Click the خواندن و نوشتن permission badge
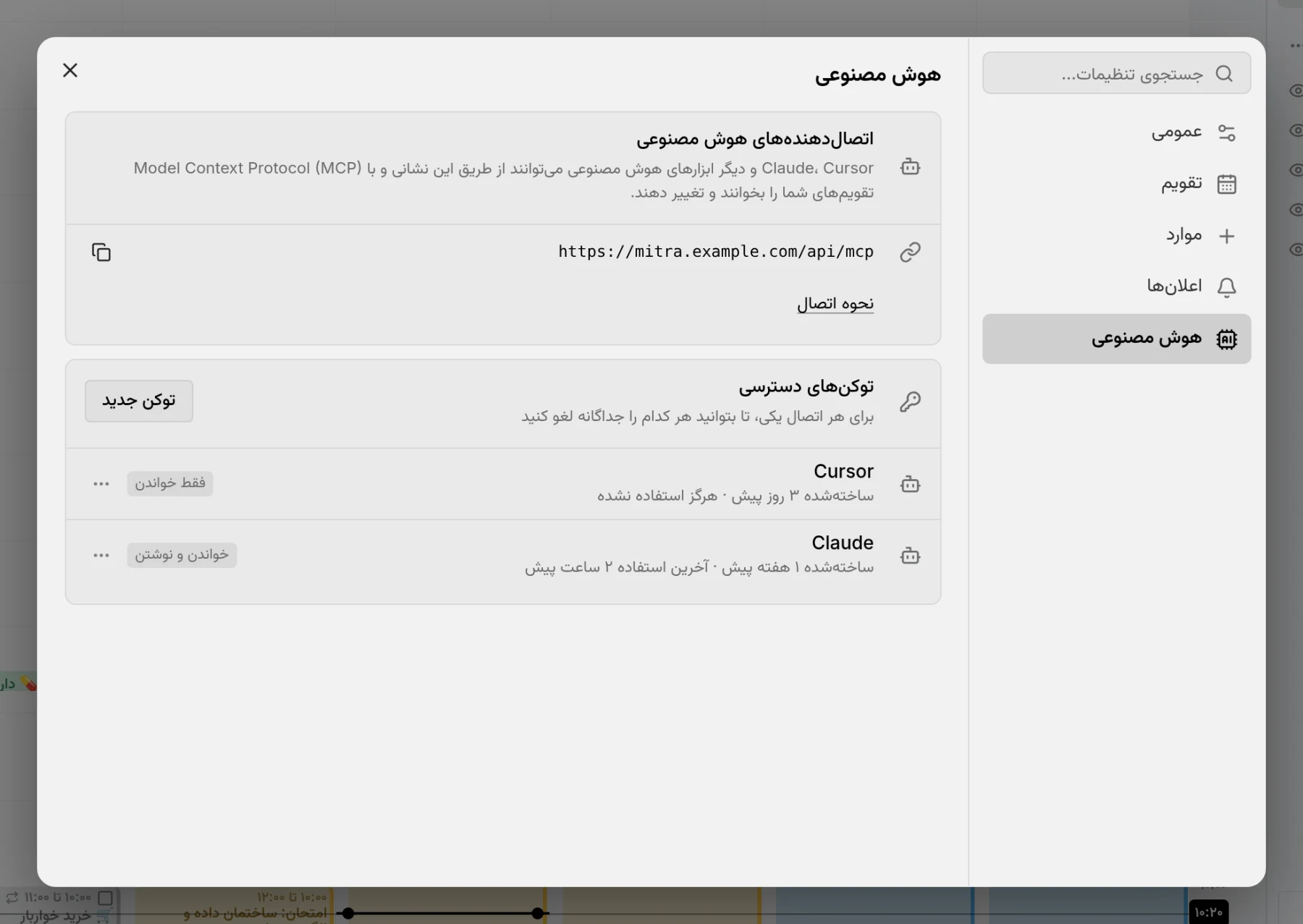 click(182, 555)
